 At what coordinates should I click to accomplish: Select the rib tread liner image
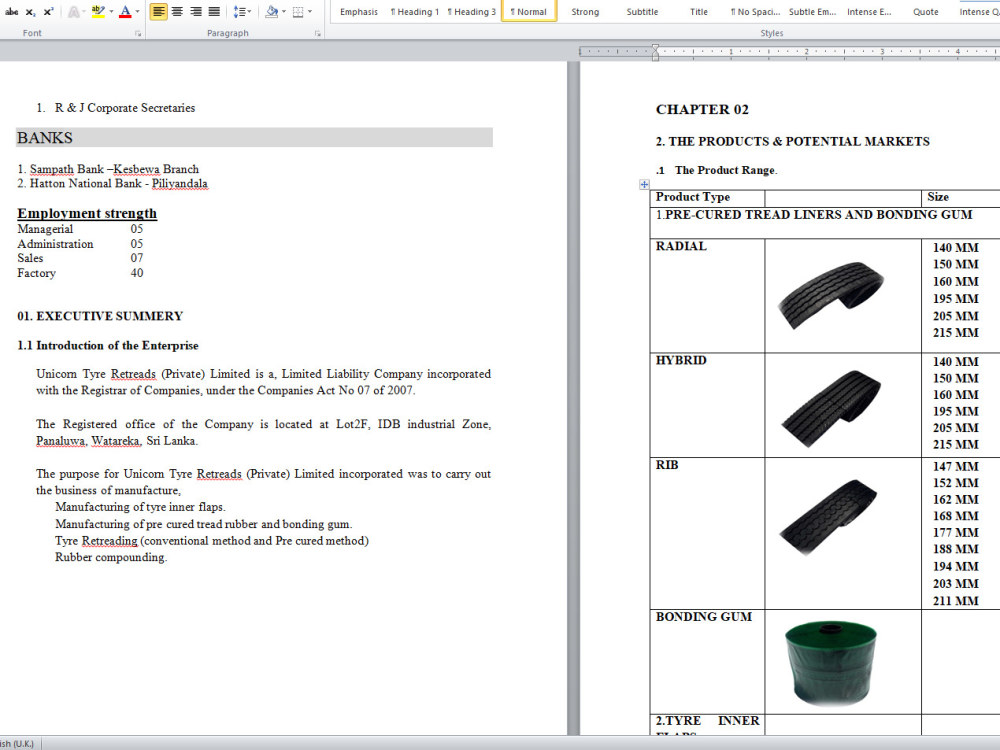coord(828,517)
